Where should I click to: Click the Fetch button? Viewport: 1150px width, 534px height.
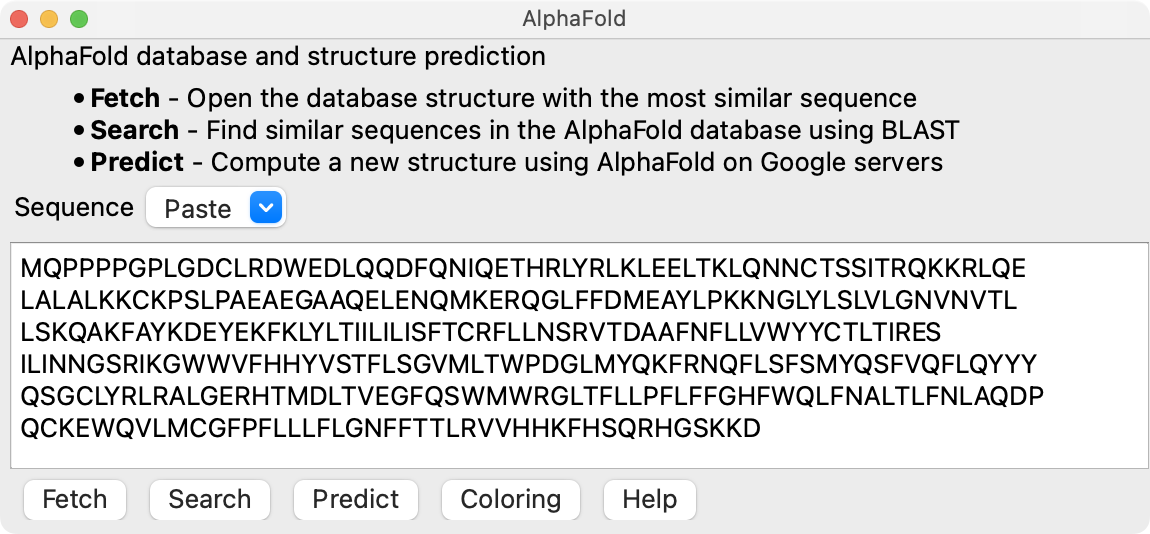point(74,499)
